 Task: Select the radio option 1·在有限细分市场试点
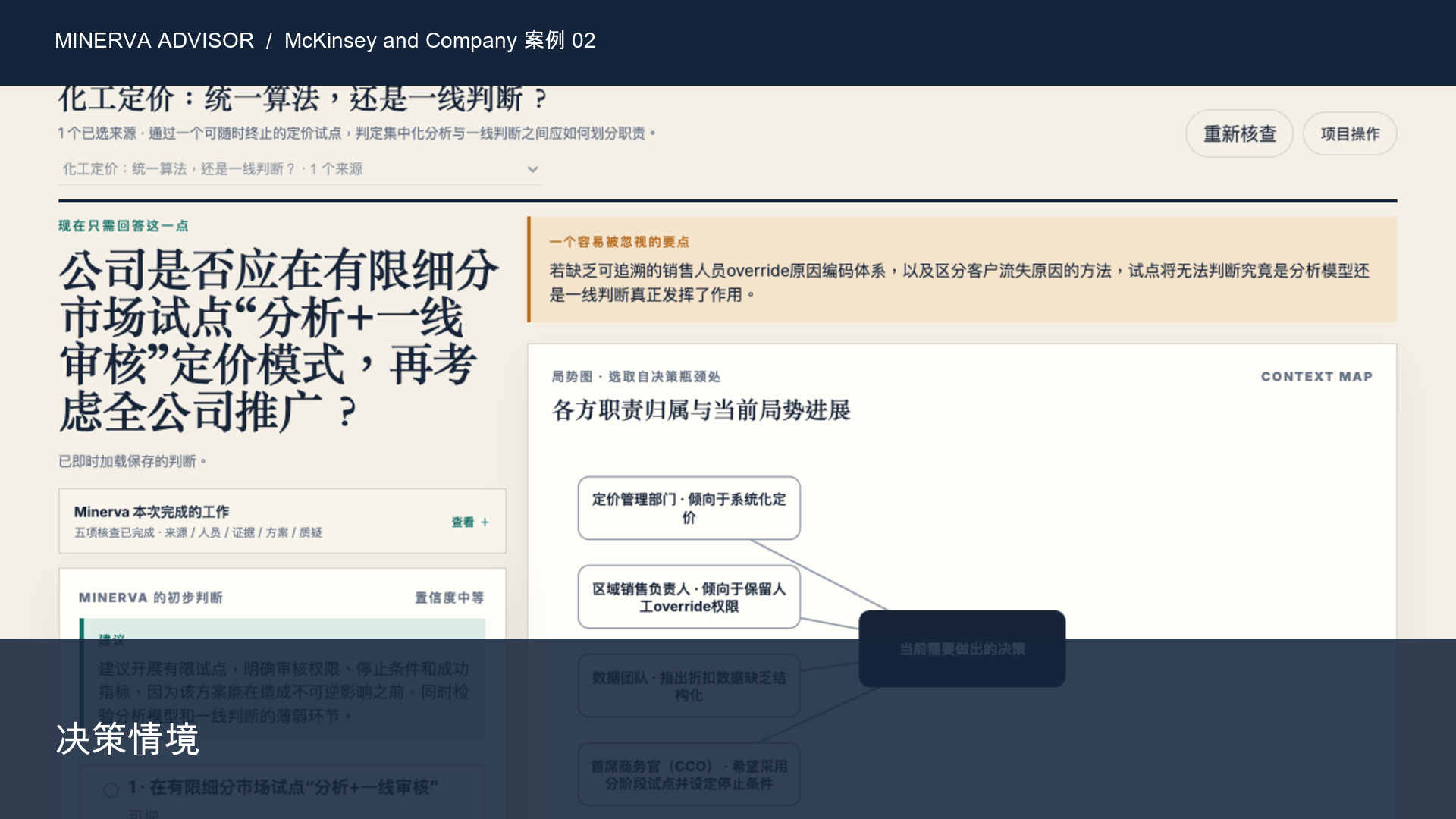[x=111, y=790]
